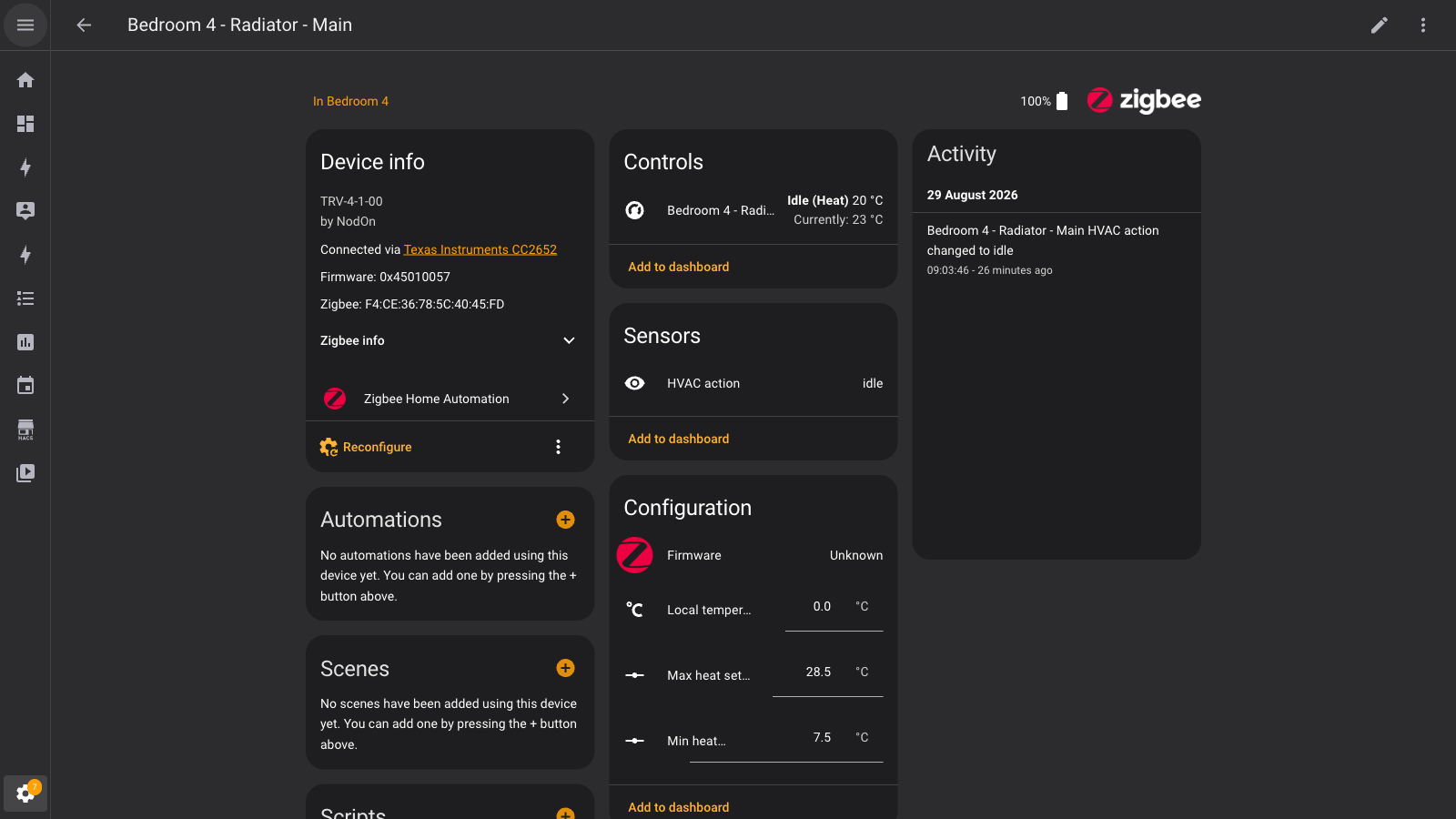This screenshot has height=819, width=1456.
Task: Open the In Bedroom 4 area link
Action: [x=350, y=101]
